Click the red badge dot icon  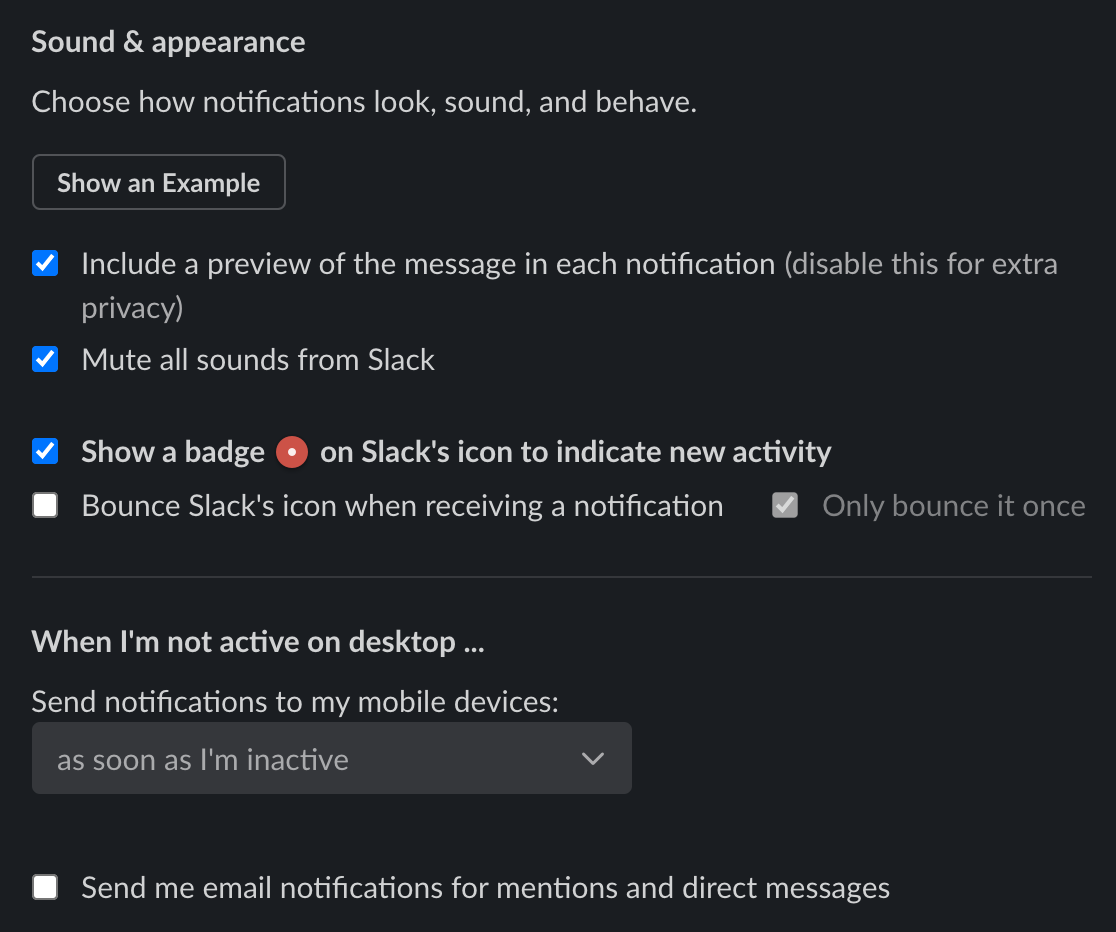tap(292, 452)
